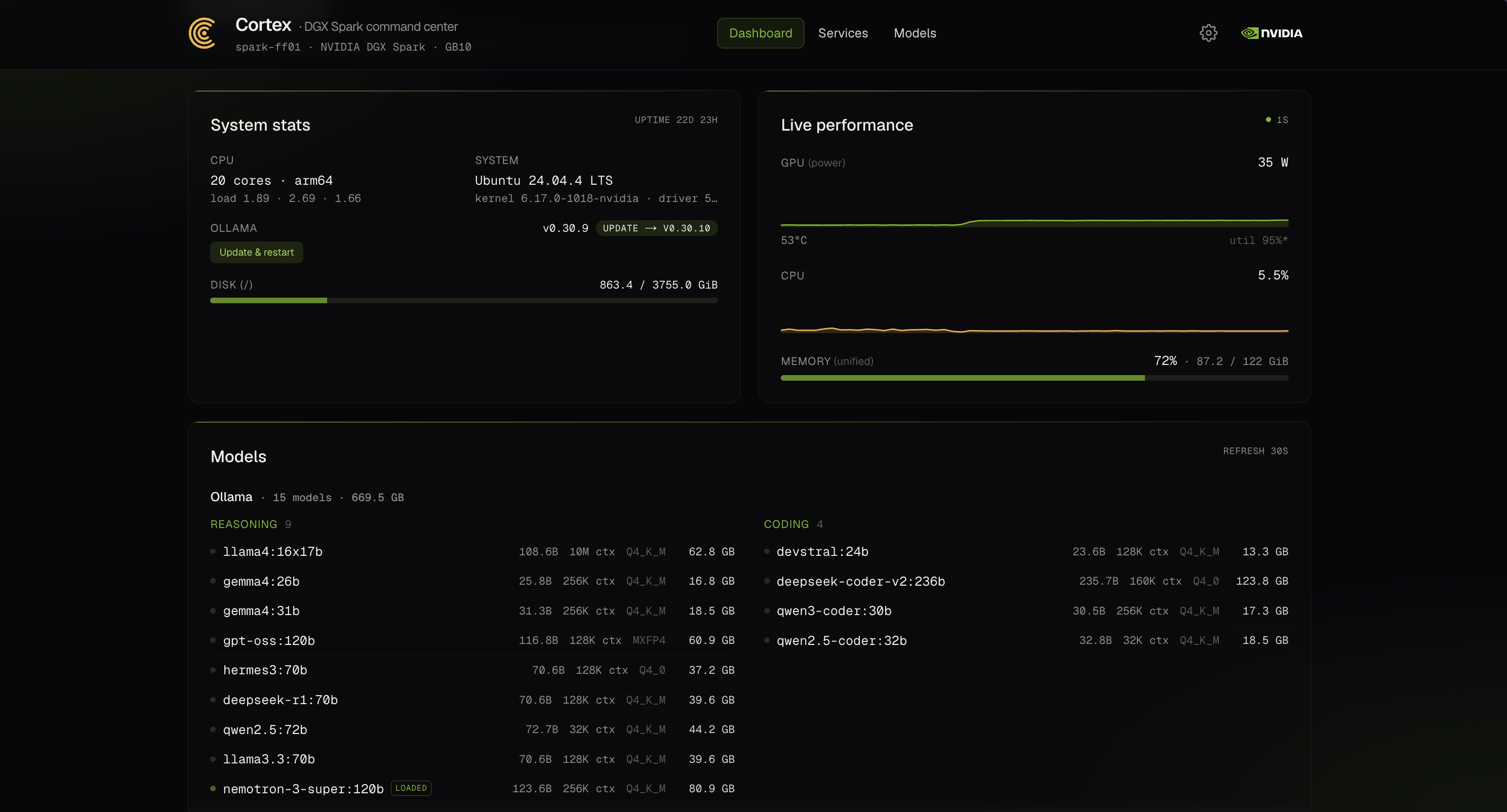Image resolution: width=1507 pixels, height=812 pixels.
Task: Click the 669.5 GB total size text
Action: point(377,498)
